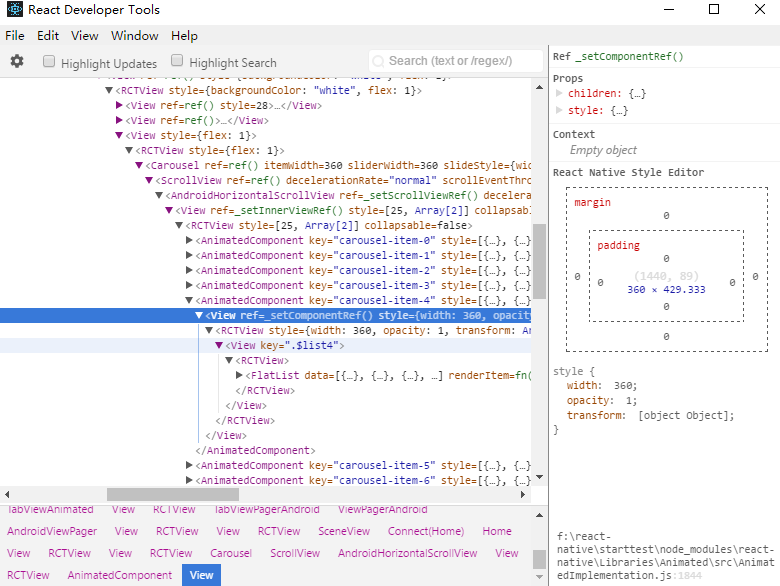Click the width value 360 in style editor
This screenshot has width=780, height=586.
624,385
